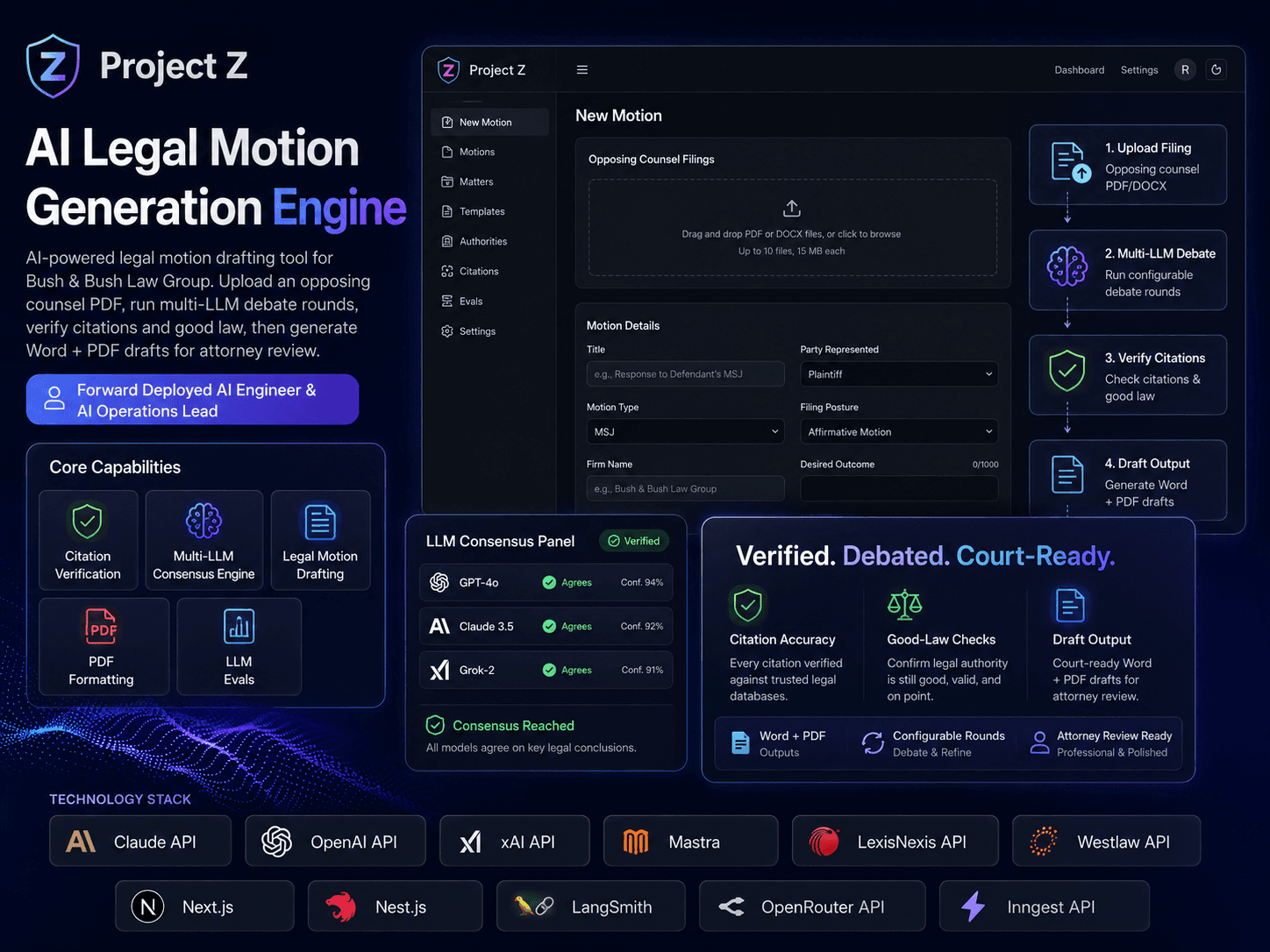Open Templates in the sidebar
Image resolution: width=1270 pixels, height=952 pixels.
click(x=482, y=211)
